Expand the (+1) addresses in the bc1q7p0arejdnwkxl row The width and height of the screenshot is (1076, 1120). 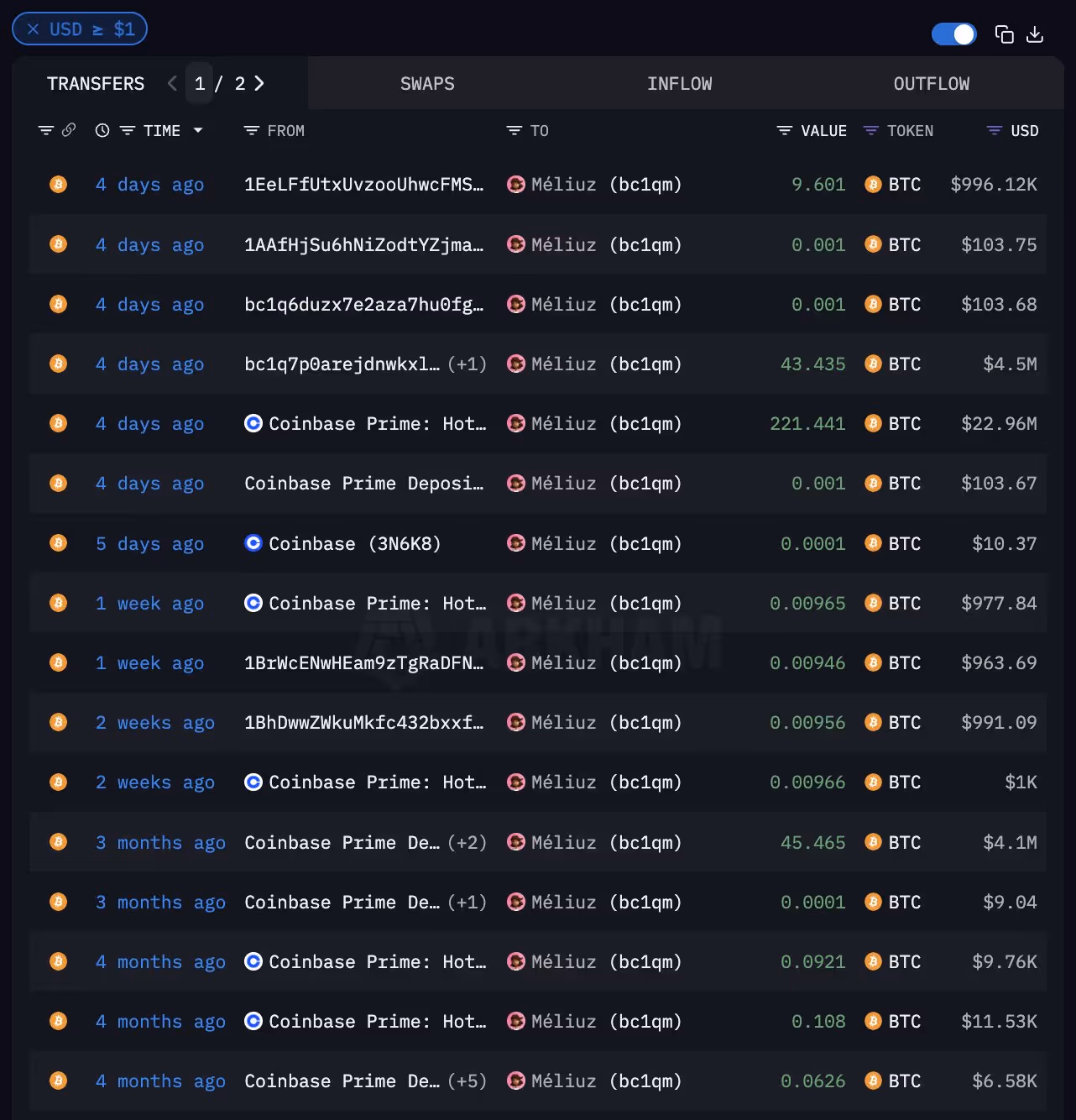467,364
